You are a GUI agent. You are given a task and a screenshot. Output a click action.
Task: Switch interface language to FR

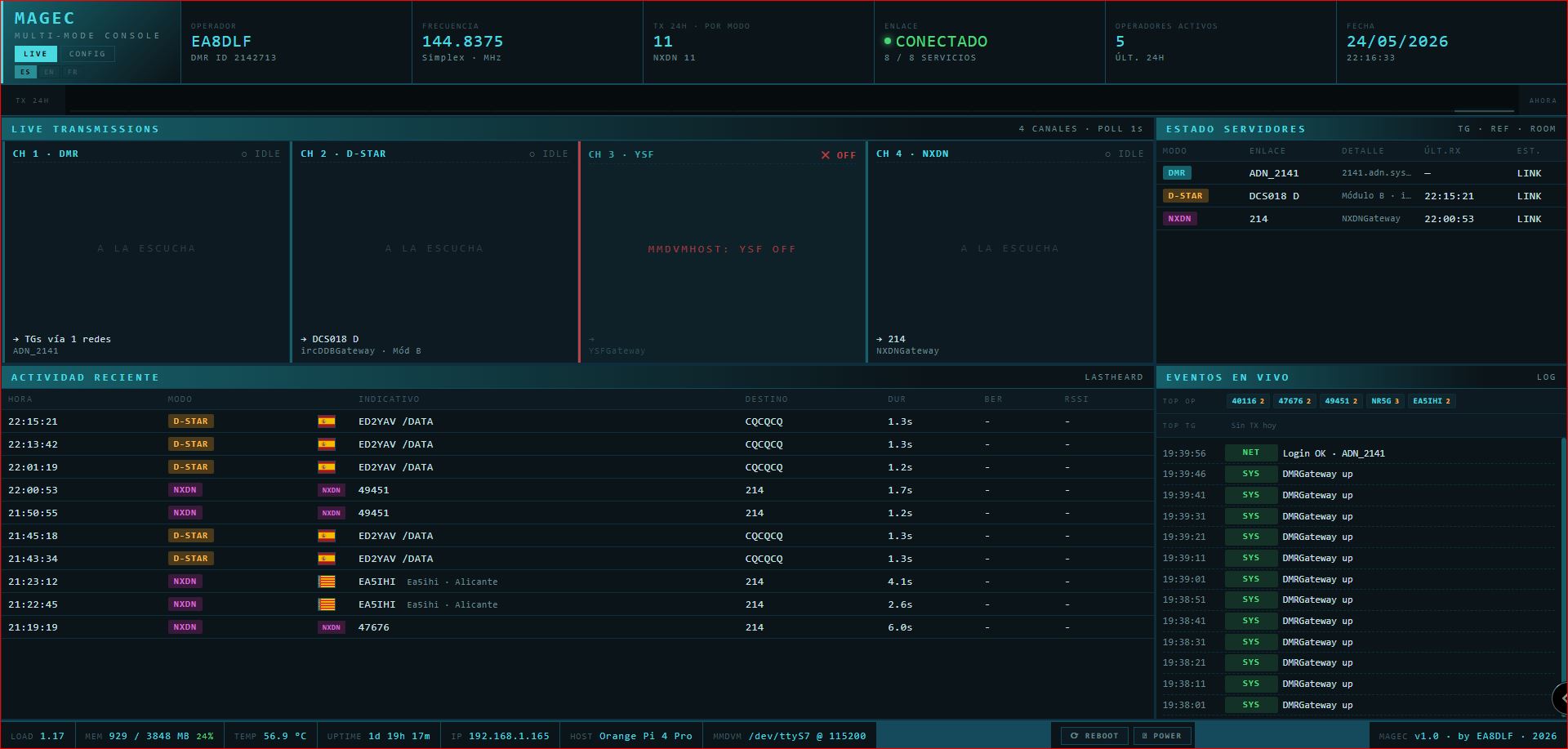[73, 72]
